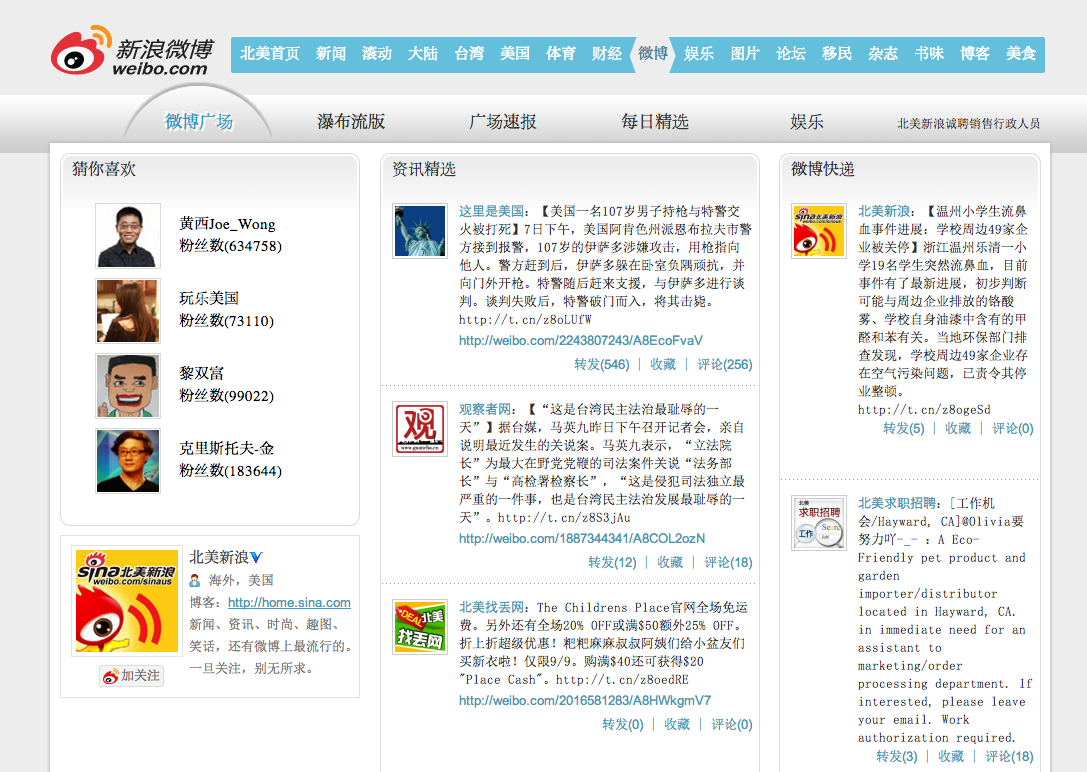1087x772 pixels.
Task: Click the 北美求职招聘 author link
Action: (x=897, y=504)
